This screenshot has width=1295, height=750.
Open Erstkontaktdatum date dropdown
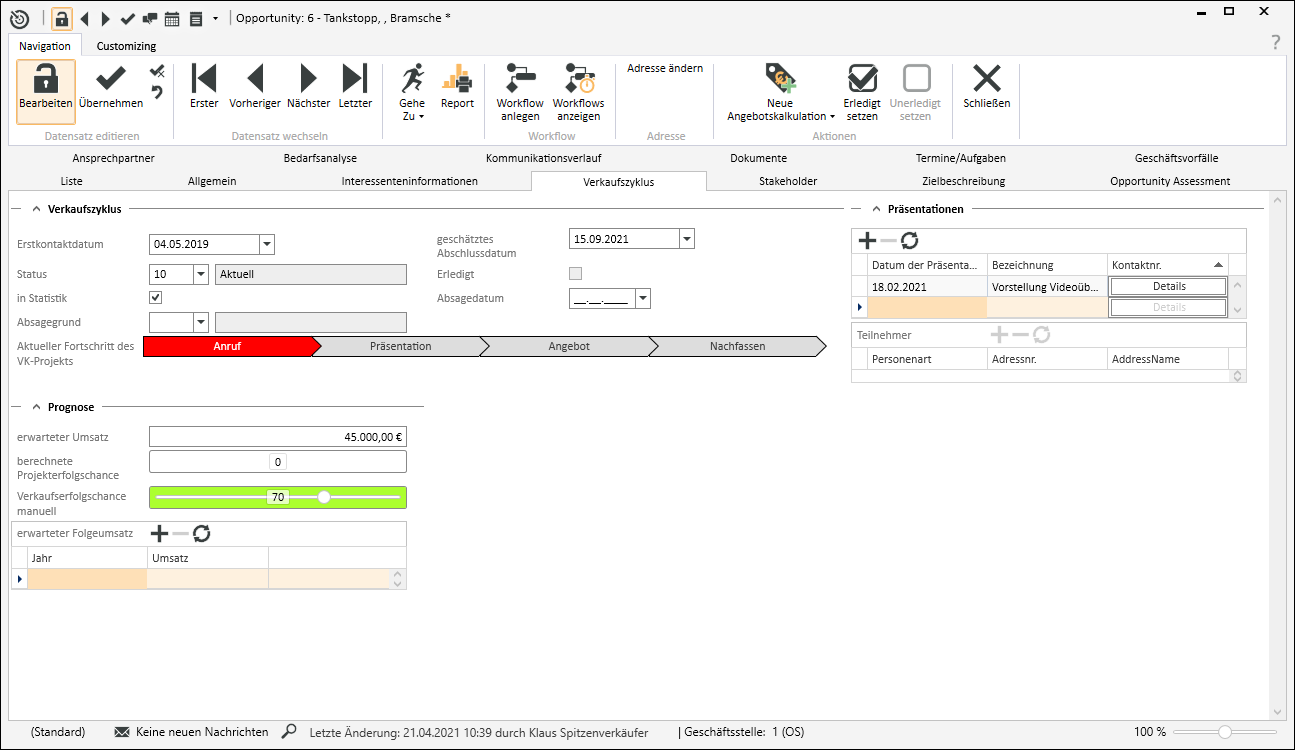click(x=266, y=245)
